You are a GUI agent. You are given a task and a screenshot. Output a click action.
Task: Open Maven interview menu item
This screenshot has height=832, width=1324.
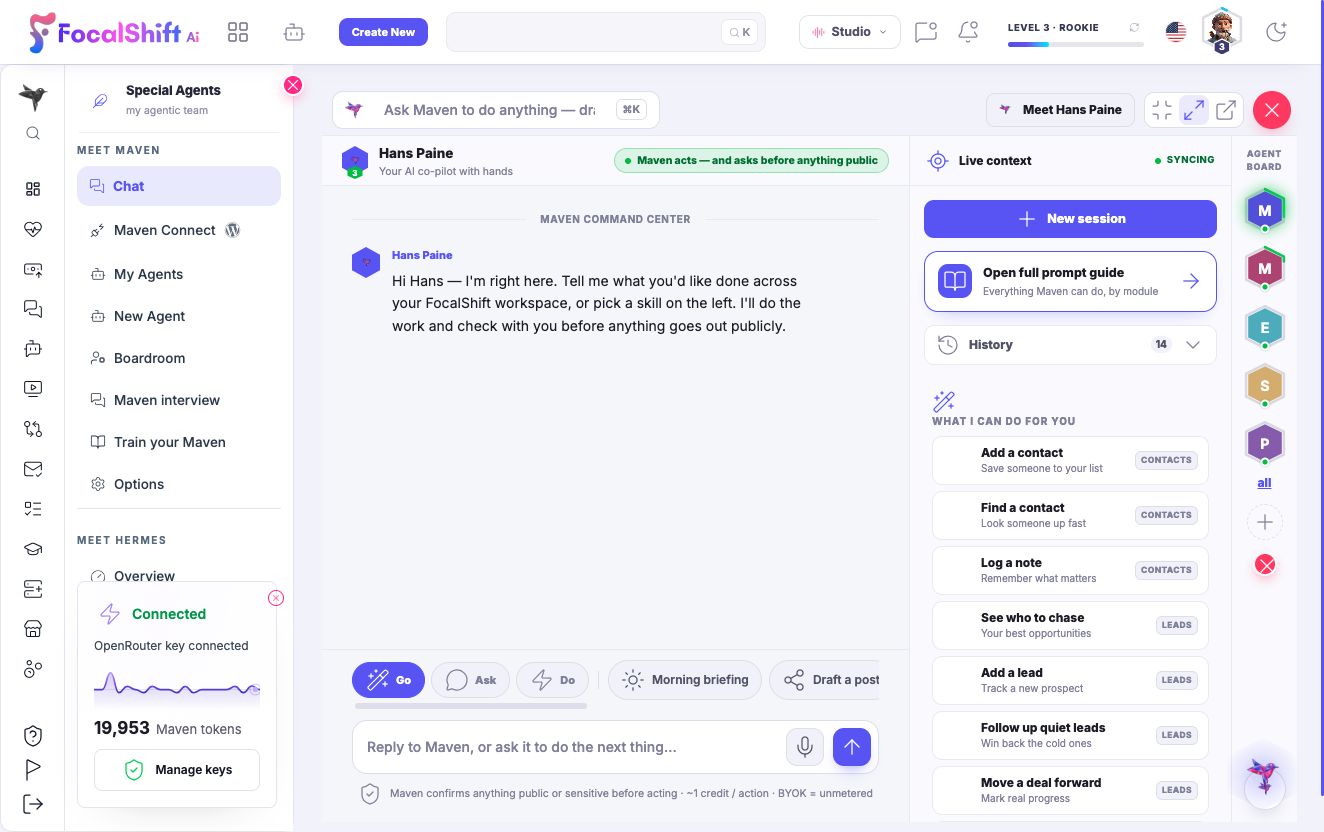coord(179,400)
